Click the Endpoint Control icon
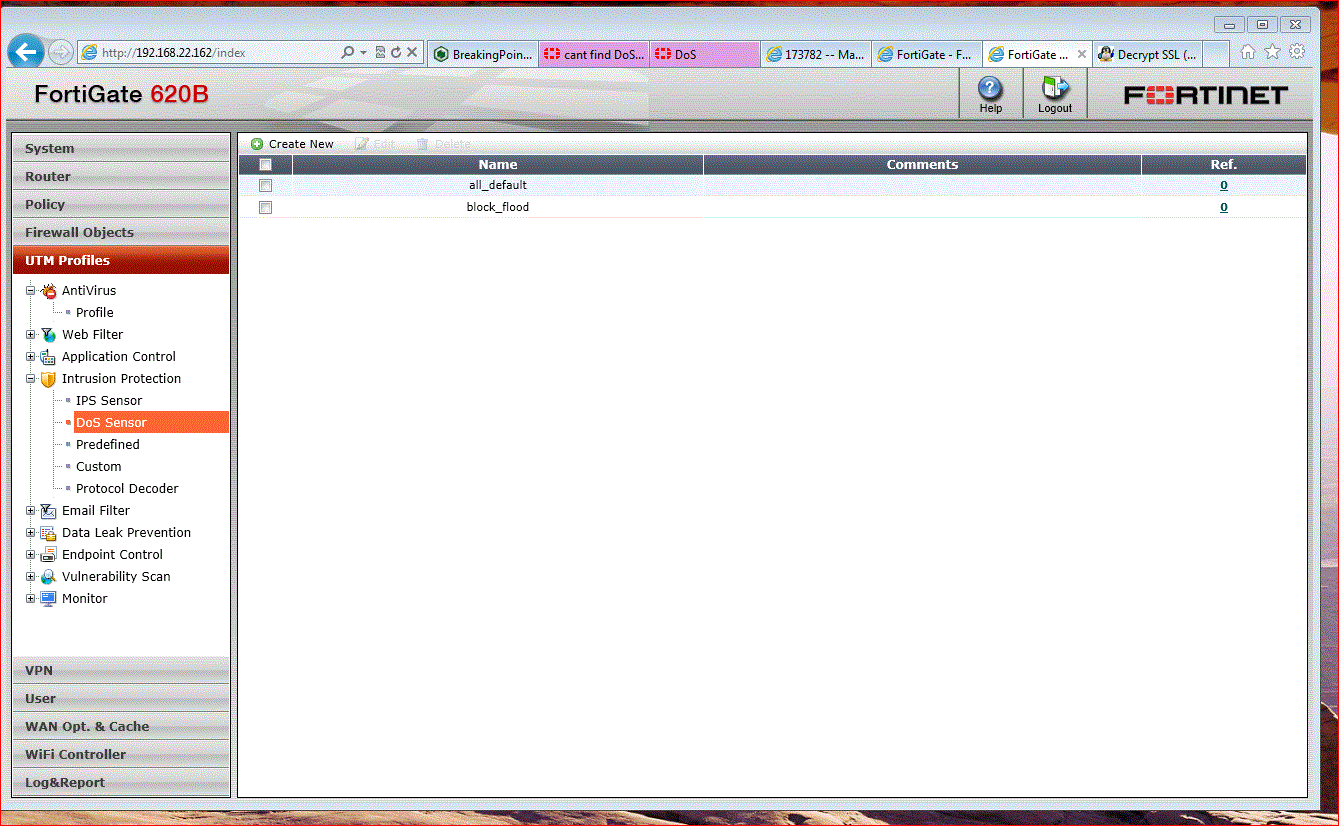This screenshot has height=826, width=1339. click(48, 555)
